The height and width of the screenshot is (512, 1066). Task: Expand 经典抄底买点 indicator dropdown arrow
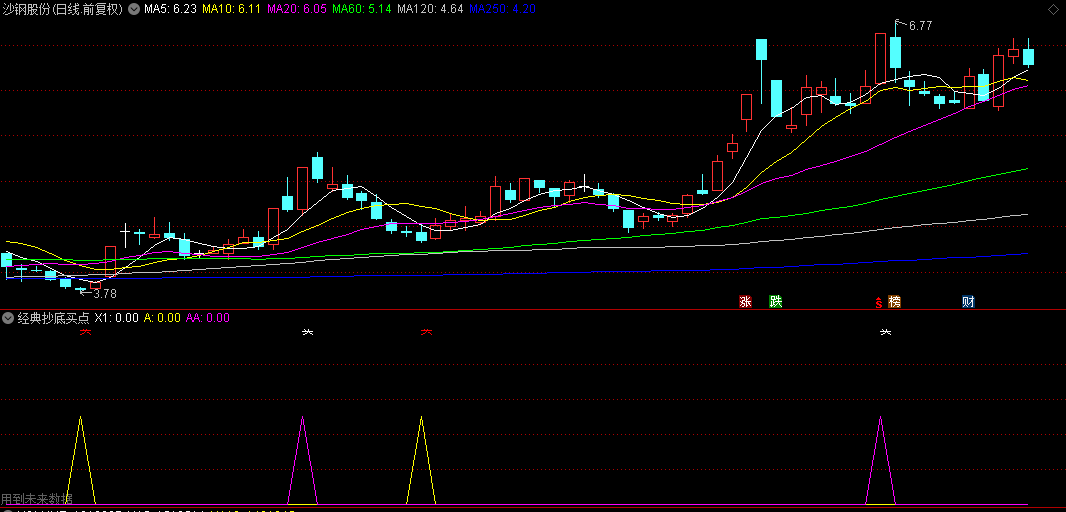[x=8, y=318]
